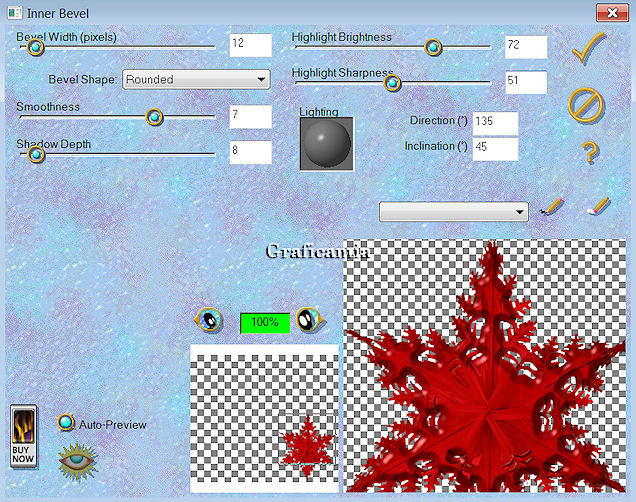
Task: Open the Bevel Shape Rounded dropdown
Action: [x=196, y=79]
